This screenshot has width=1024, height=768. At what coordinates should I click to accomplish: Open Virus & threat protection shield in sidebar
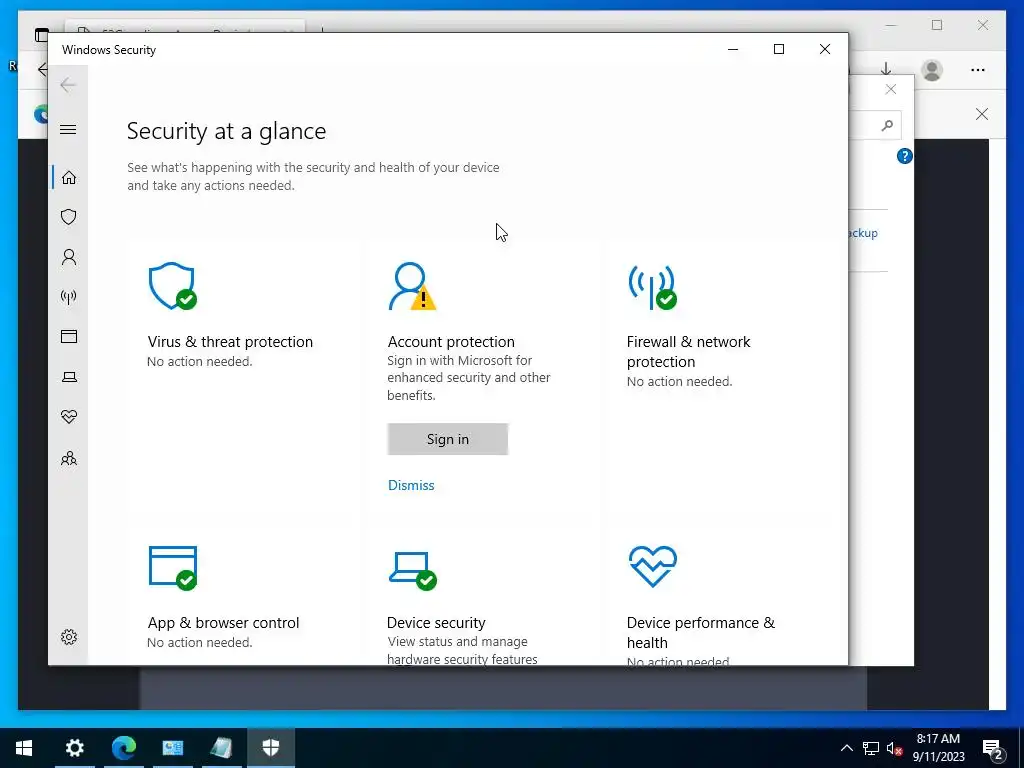coord(69,217)
